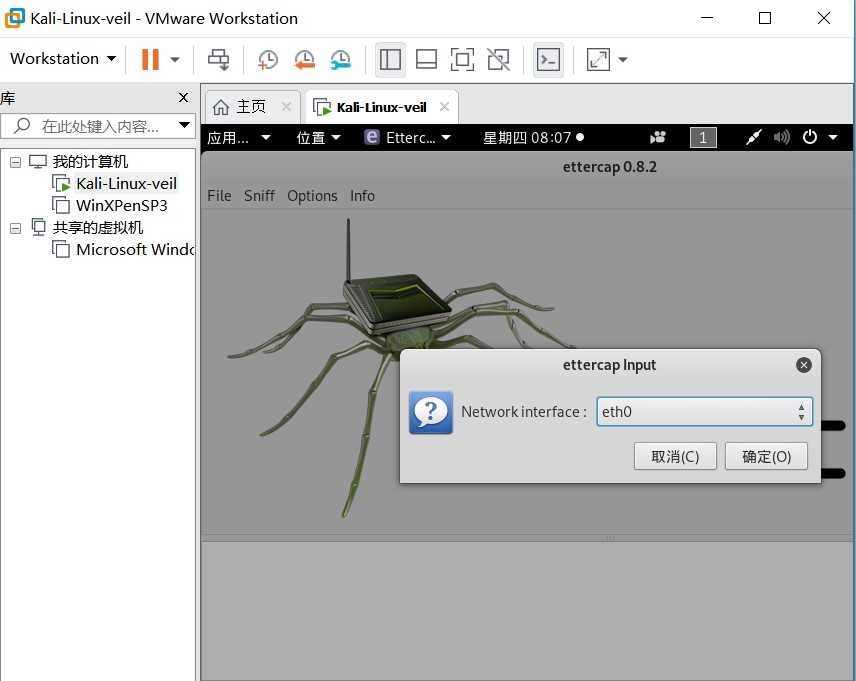Click workspace indicator 1
The width and height of the screenshot is (856, 681).
tap(703, 138)
